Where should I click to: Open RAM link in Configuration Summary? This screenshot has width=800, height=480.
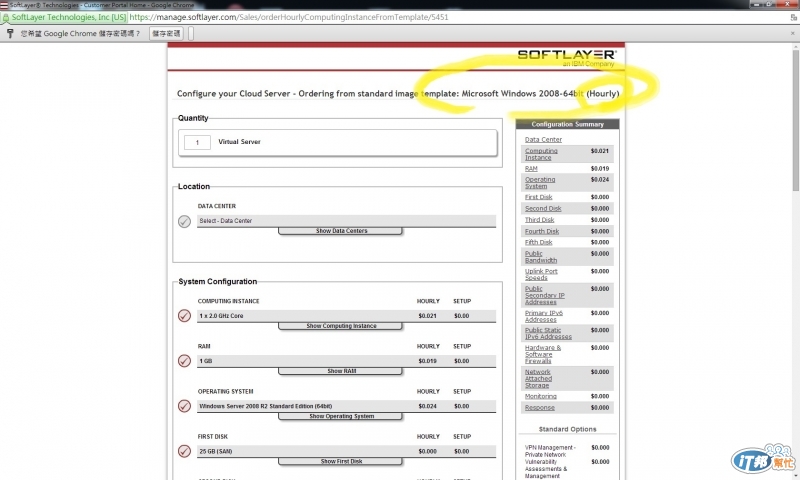coord(531,168)
